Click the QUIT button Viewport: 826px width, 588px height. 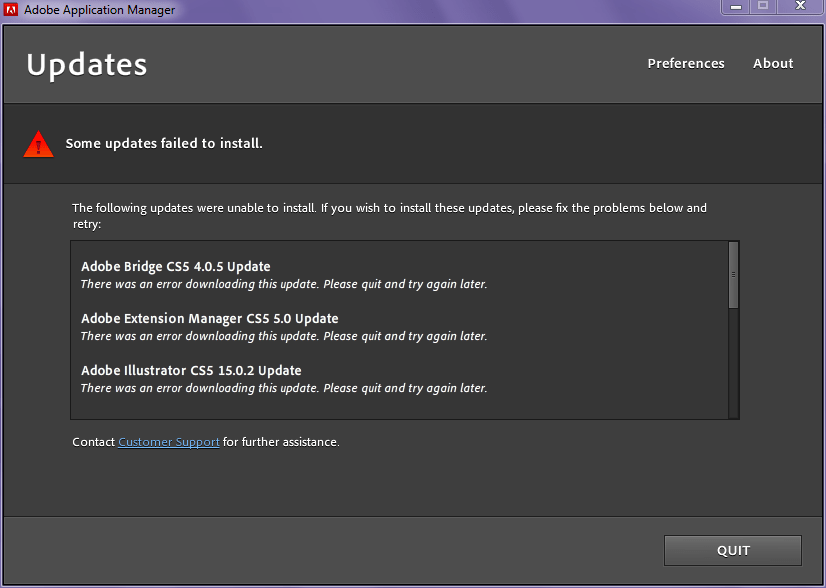[x=732, y=550]
